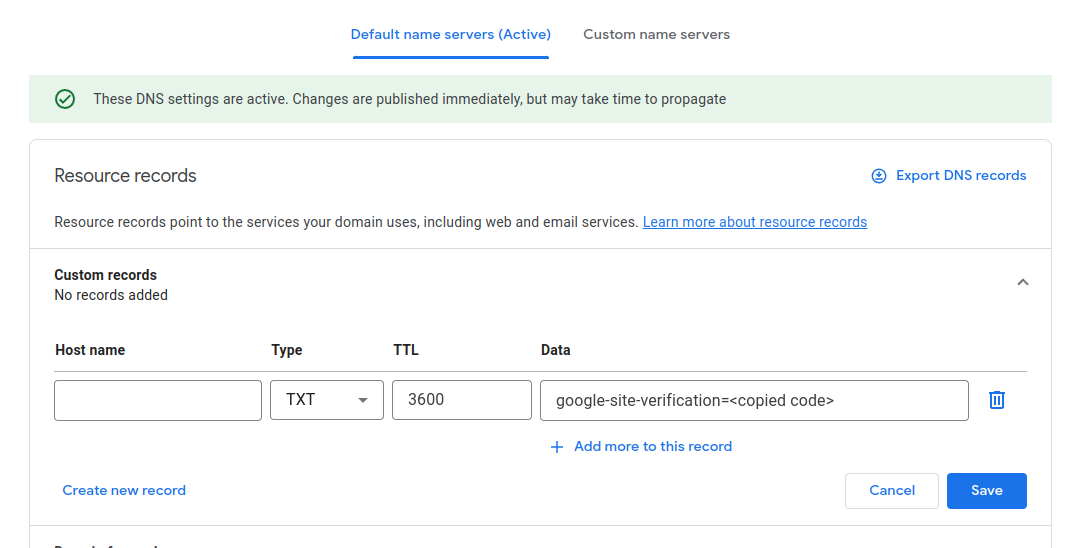The width and height of the screenshot is (1084, 548).
Task: Collapse the Custom records section chevron
Action: click(x=1022, y=282)
